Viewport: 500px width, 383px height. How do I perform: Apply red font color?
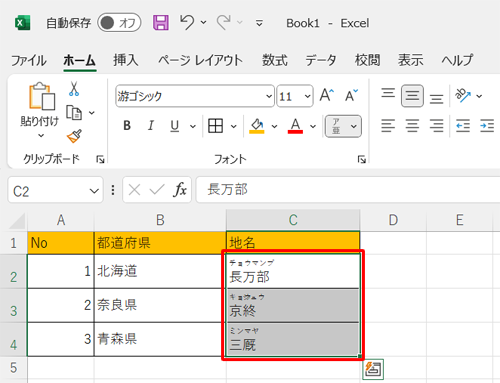point(295,126)
